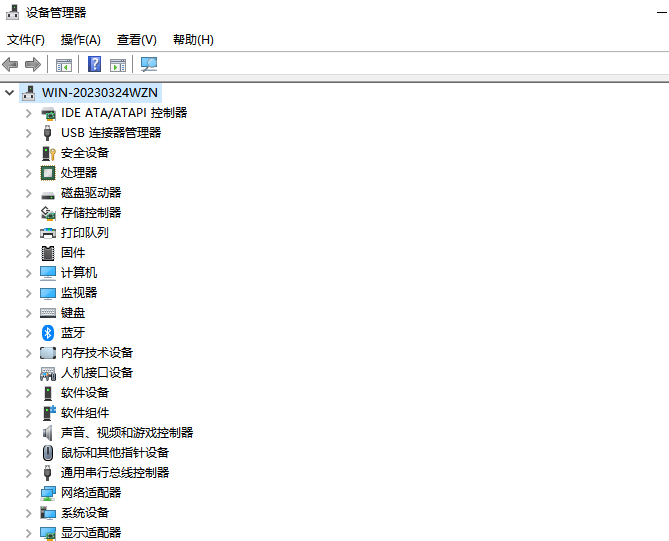669x541 pixels.
Task: Select the 软件组件 tree item
Action: (x=85, y=413)
